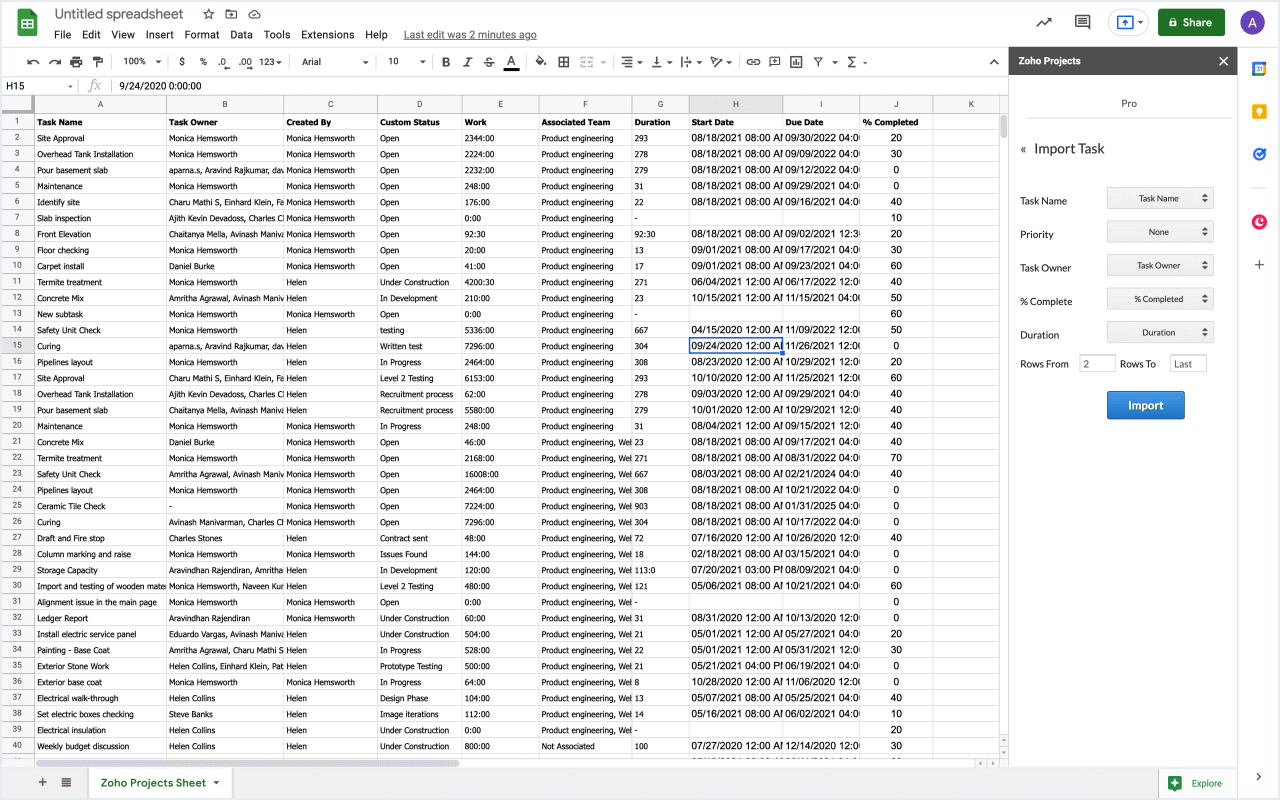Open the Priority dropdown set to None
Screen dimensions: 1280x800
1160,232
